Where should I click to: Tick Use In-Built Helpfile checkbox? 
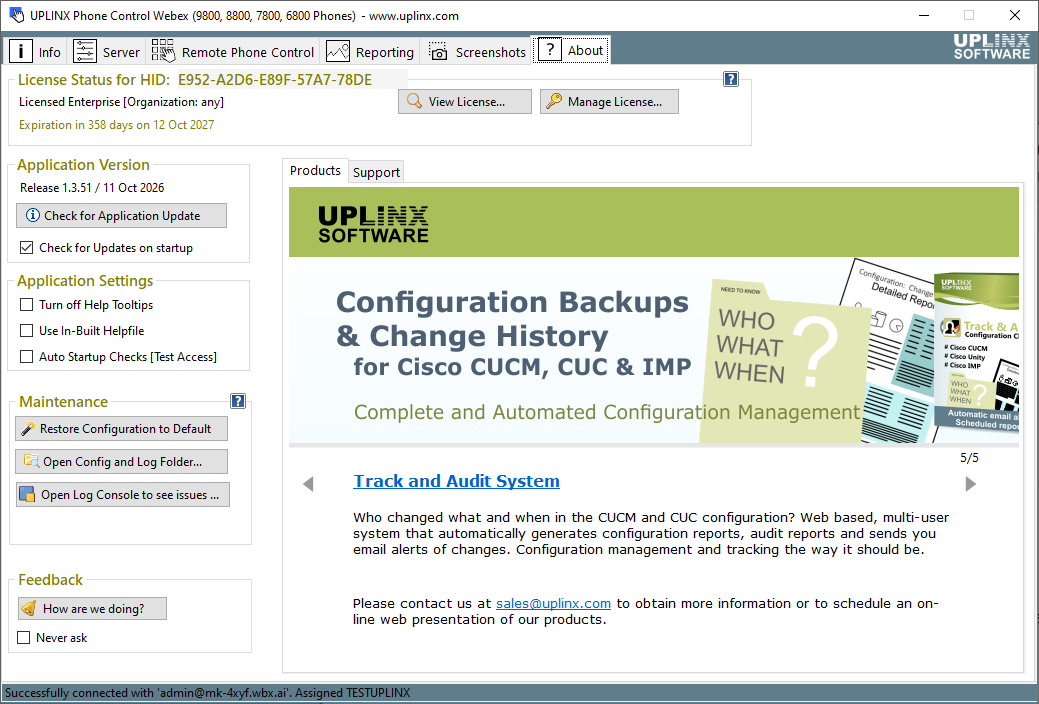pos(27,331)
